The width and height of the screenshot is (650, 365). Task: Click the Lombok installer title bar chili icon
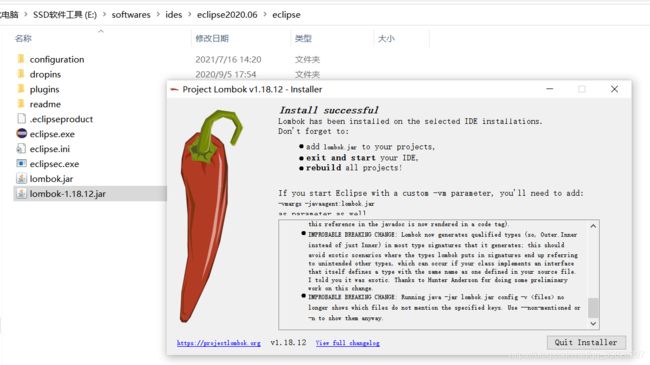(x=175, y=89)
